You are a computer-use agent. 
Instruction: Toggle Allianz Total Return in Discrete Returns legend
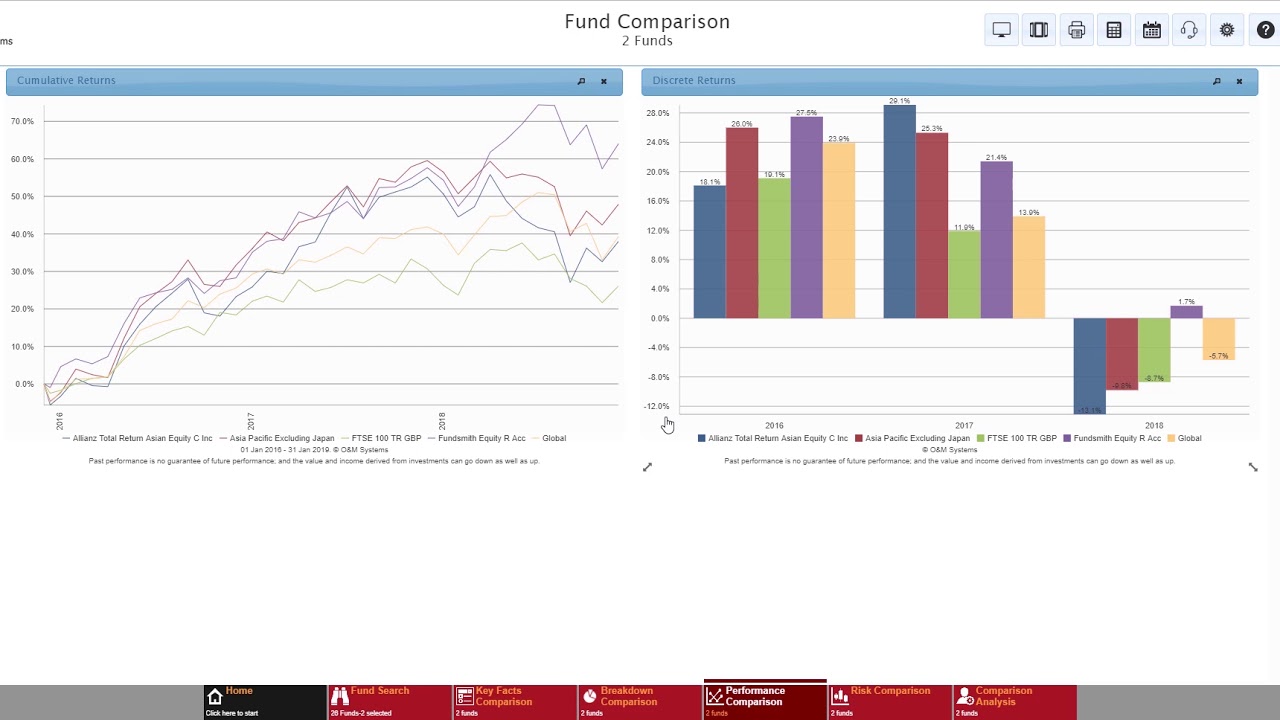(x=773, y=438)
